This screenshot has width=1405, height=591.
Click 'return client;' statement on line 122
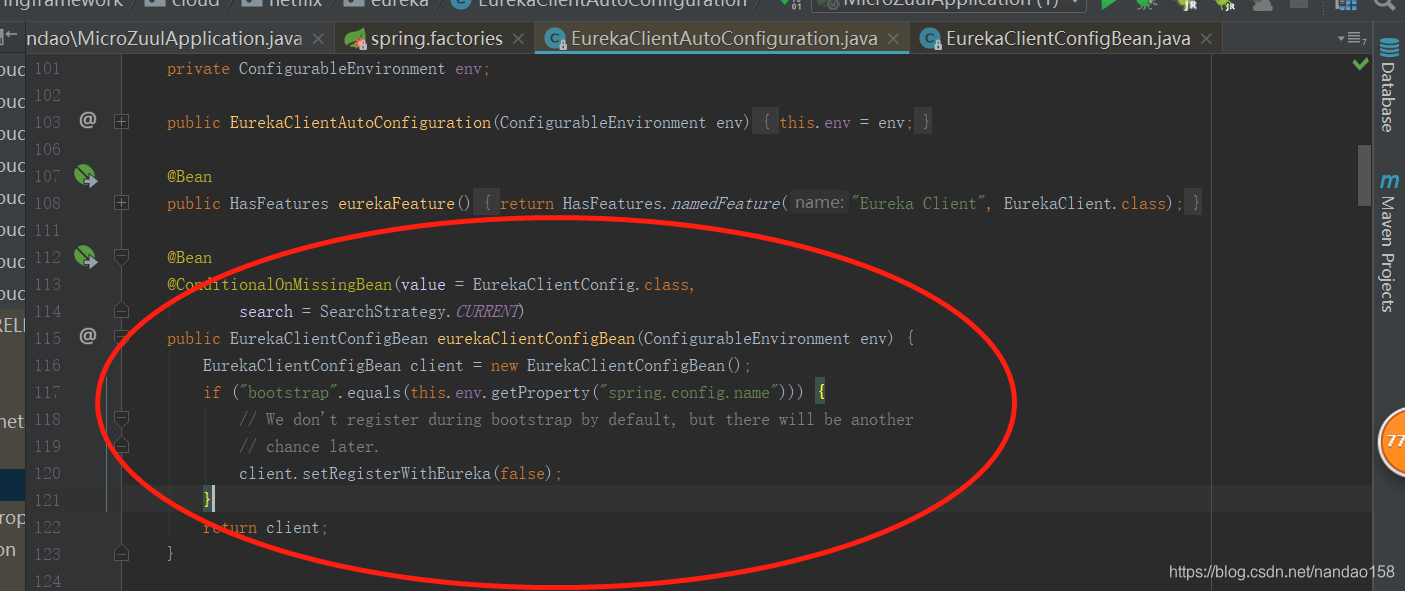click(265, 527)
